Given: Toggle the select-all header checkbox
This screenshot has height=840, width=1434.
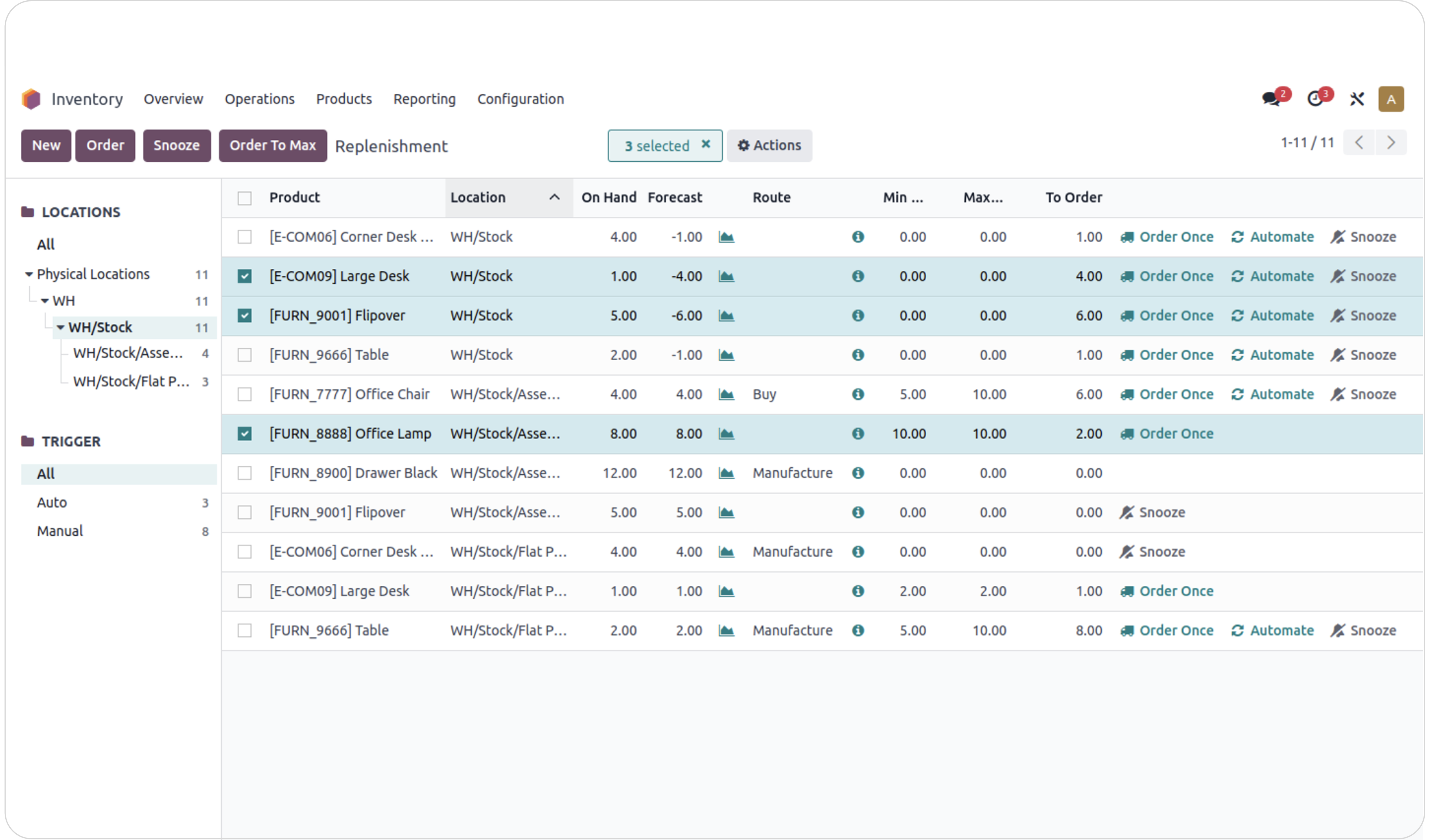Looking at the screenshot, I should click(245, 198).
